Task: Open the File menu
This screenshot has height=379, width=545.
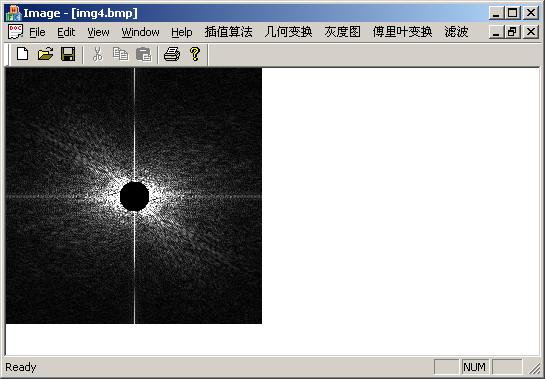Action: (x=37, y=32)
